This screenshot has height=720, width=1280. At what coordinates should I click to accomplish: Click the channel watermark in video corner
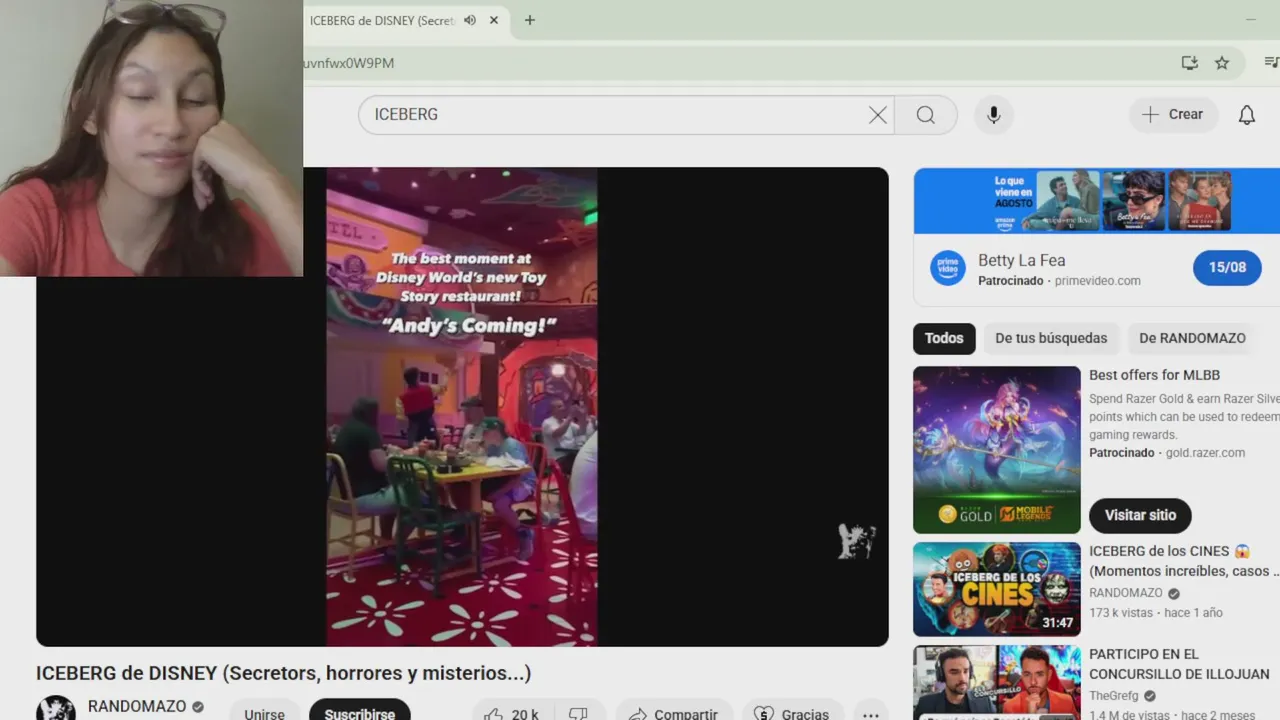857,541
